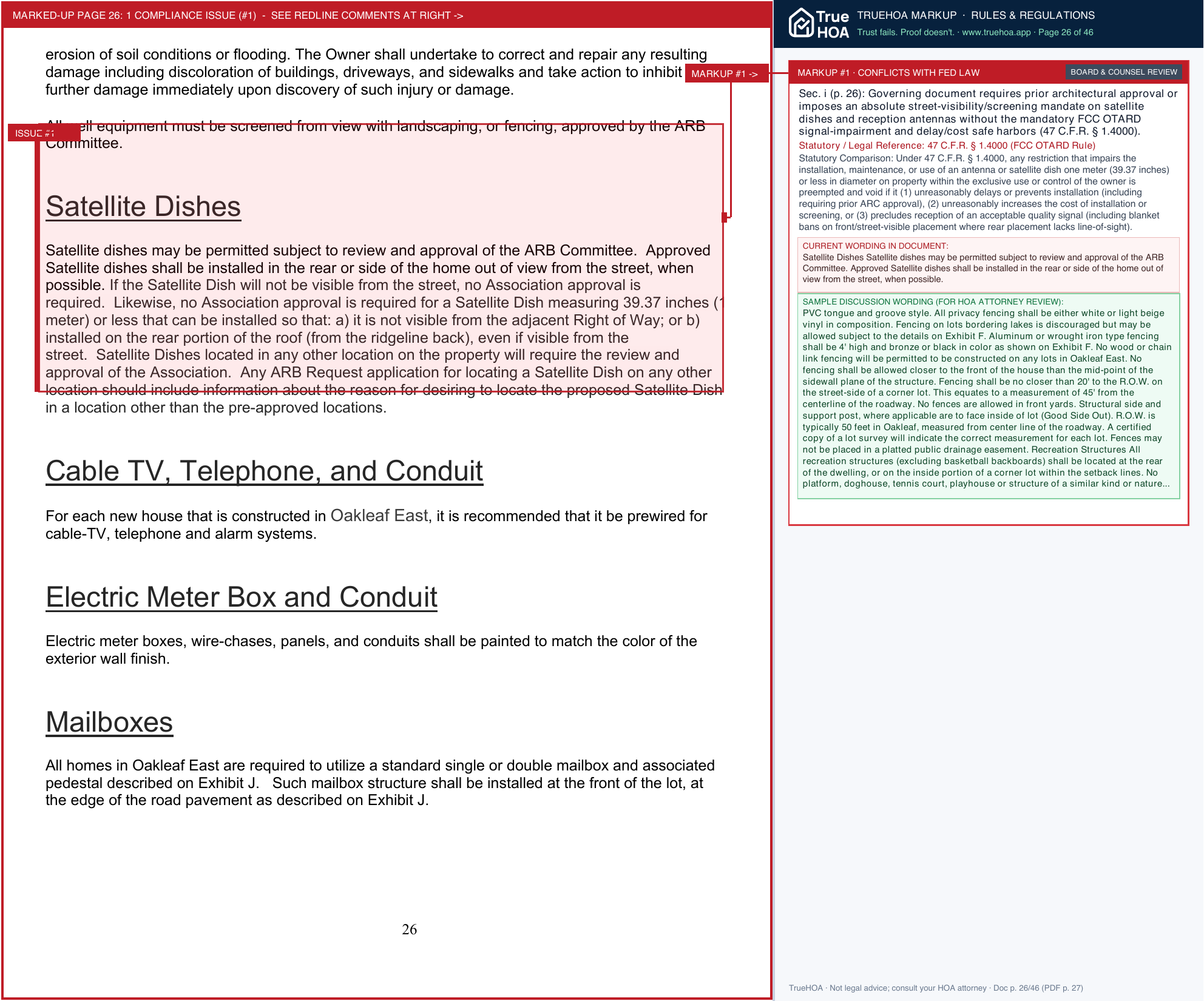Click the BOARD & COUNSEL REVIEW badge
1204x1001 pixels.
[1123, 72]
